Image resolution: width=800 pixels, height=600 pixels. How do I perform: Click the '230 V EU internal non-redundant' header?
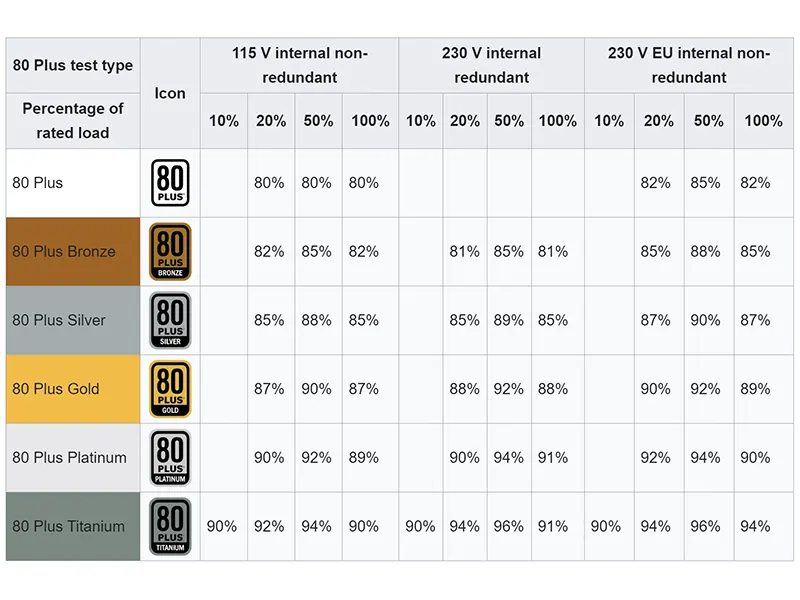pos(688,65)
